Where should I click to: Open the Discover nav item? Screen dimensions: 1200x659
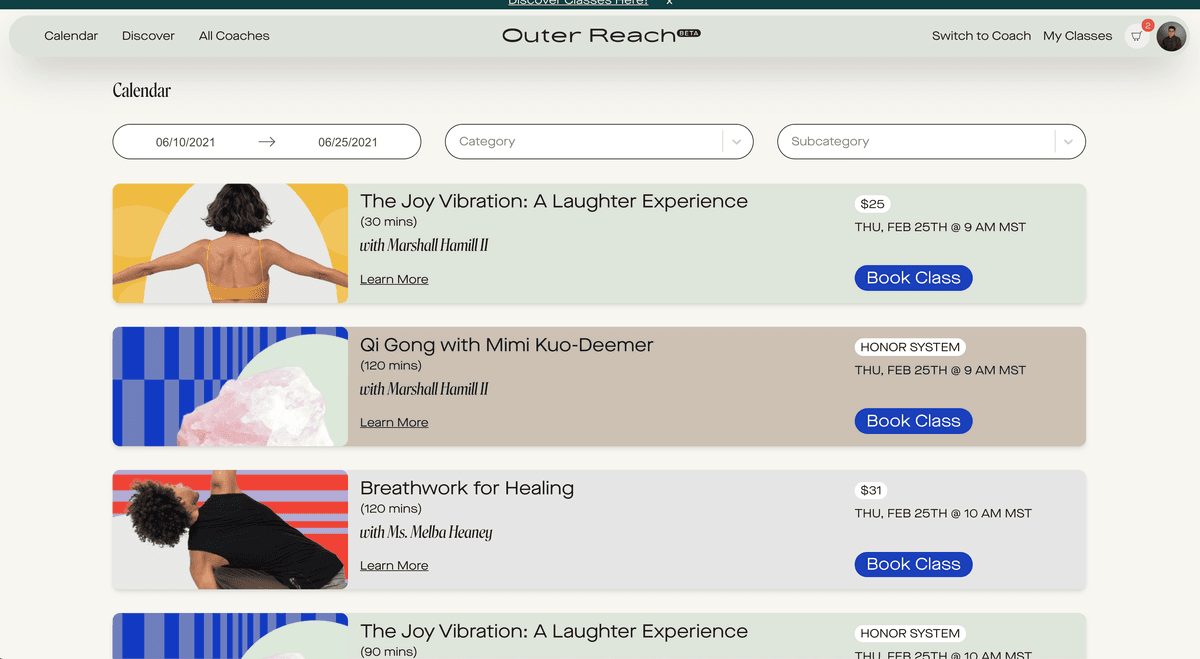(148, 36)
